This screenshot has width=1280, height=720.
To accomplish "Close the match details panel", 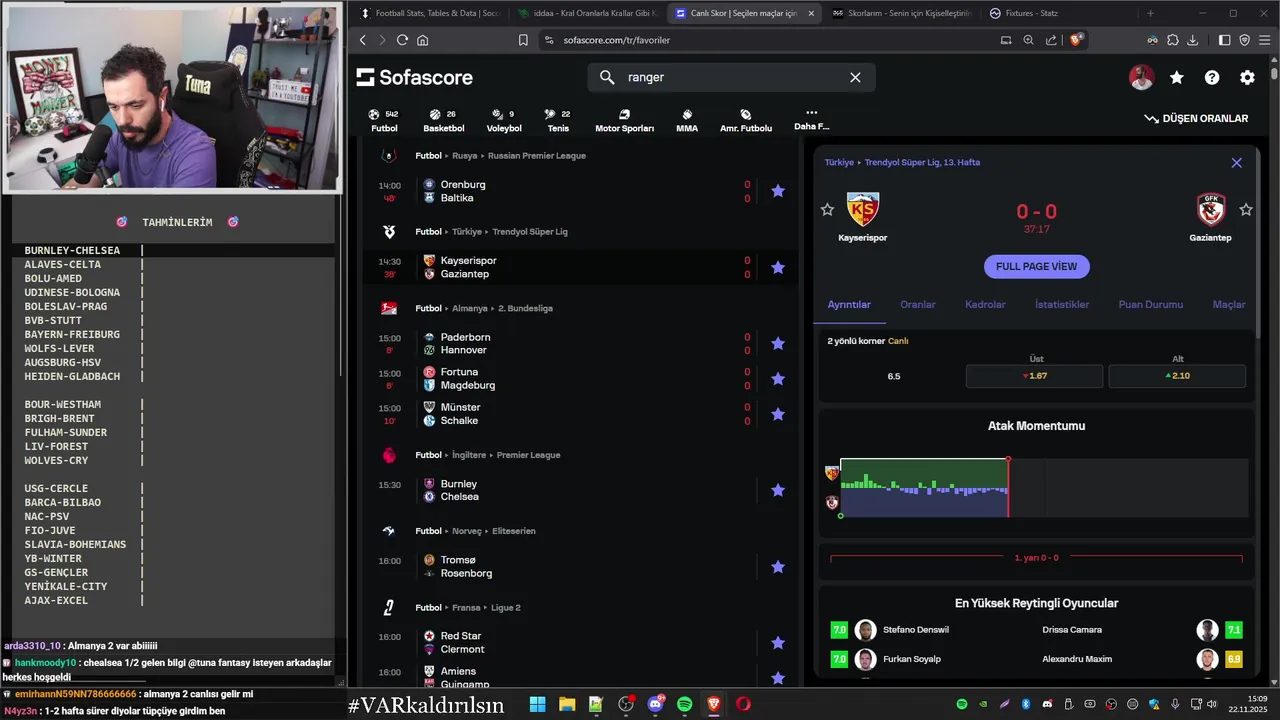I will (1236, 163).
